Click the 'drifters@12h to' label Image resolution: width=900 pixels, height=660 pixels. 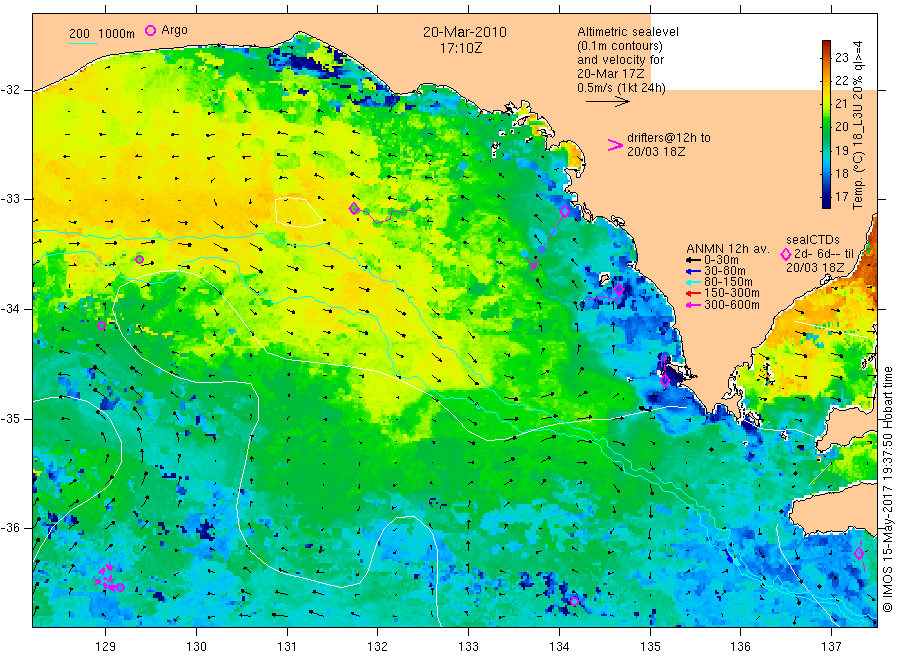click(x=669, y=138)
